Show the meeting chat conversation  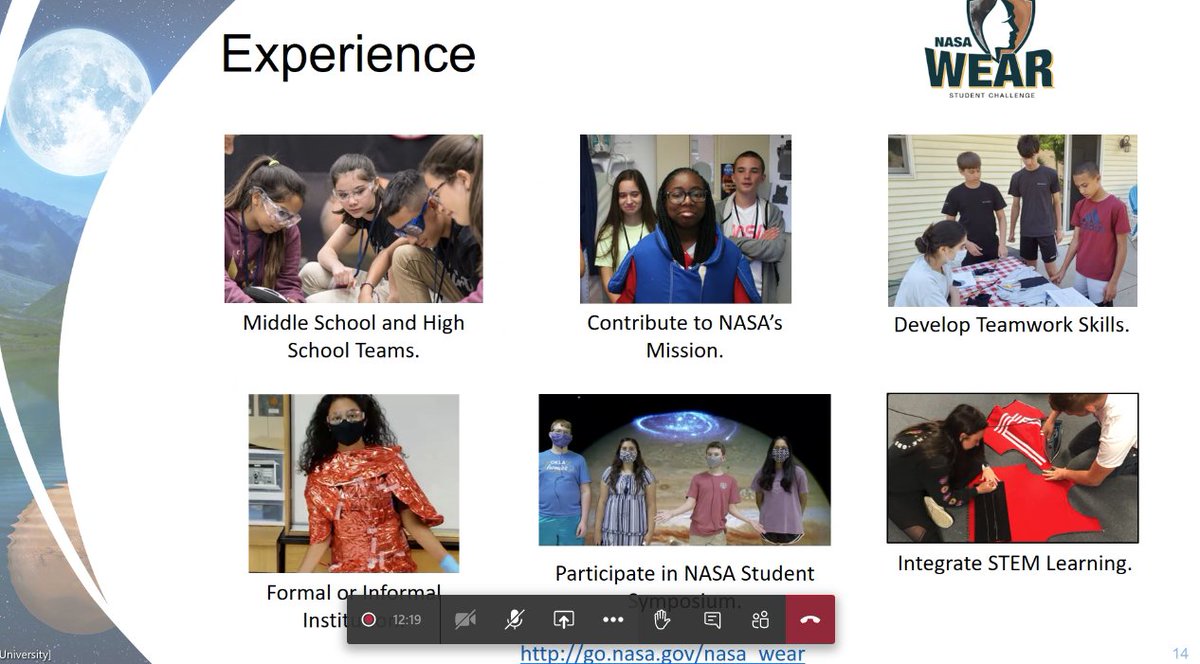tap(712, 620)
